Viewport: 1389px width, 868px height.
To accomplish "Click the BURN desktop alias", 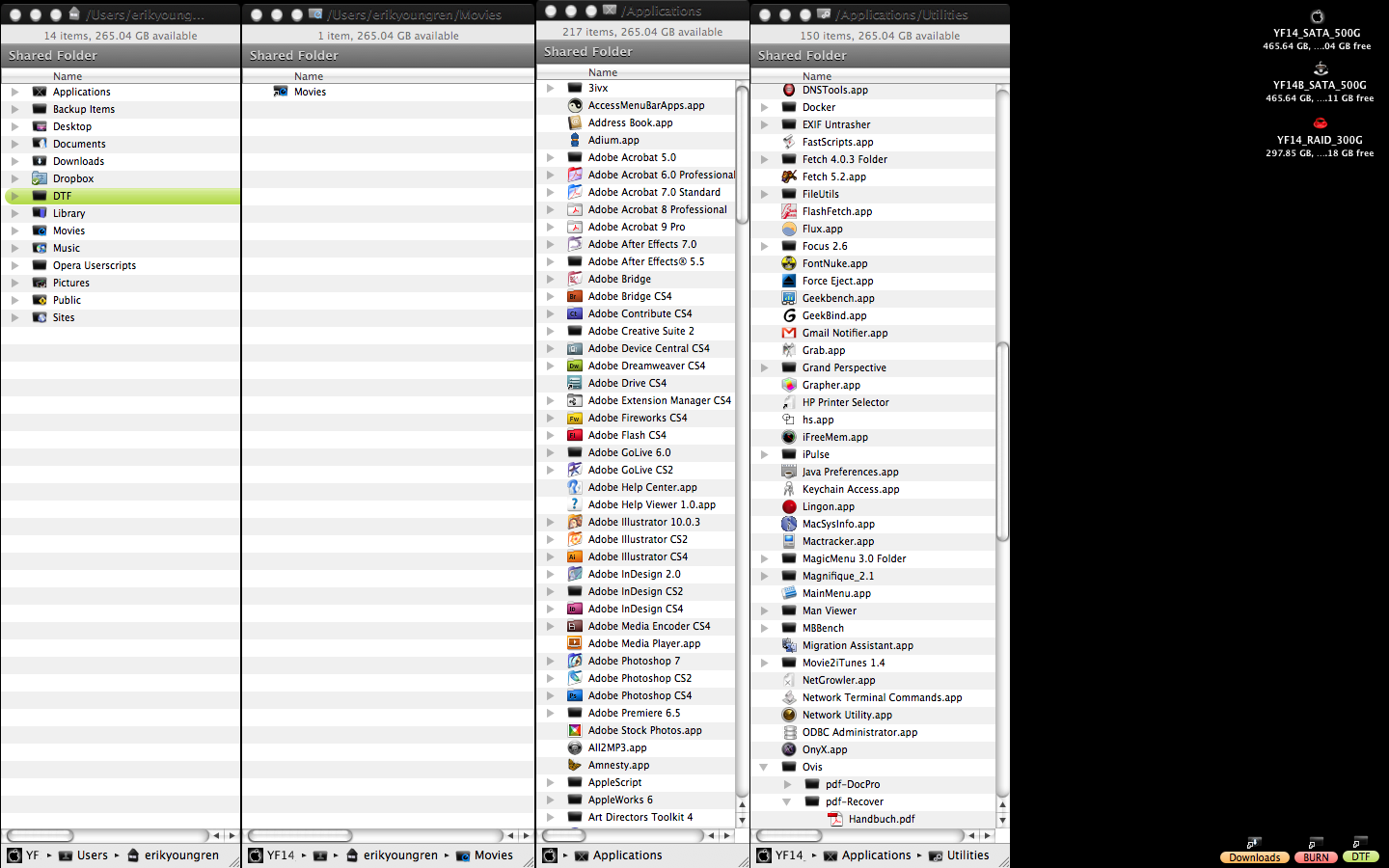I will click(1316, 851).
